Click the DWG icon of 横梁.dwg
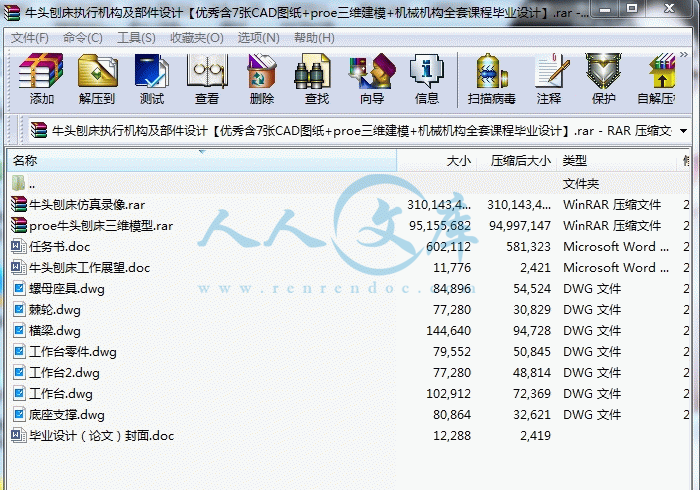The width and height of the screenshot is (700, 490). (x=19, y=330)
